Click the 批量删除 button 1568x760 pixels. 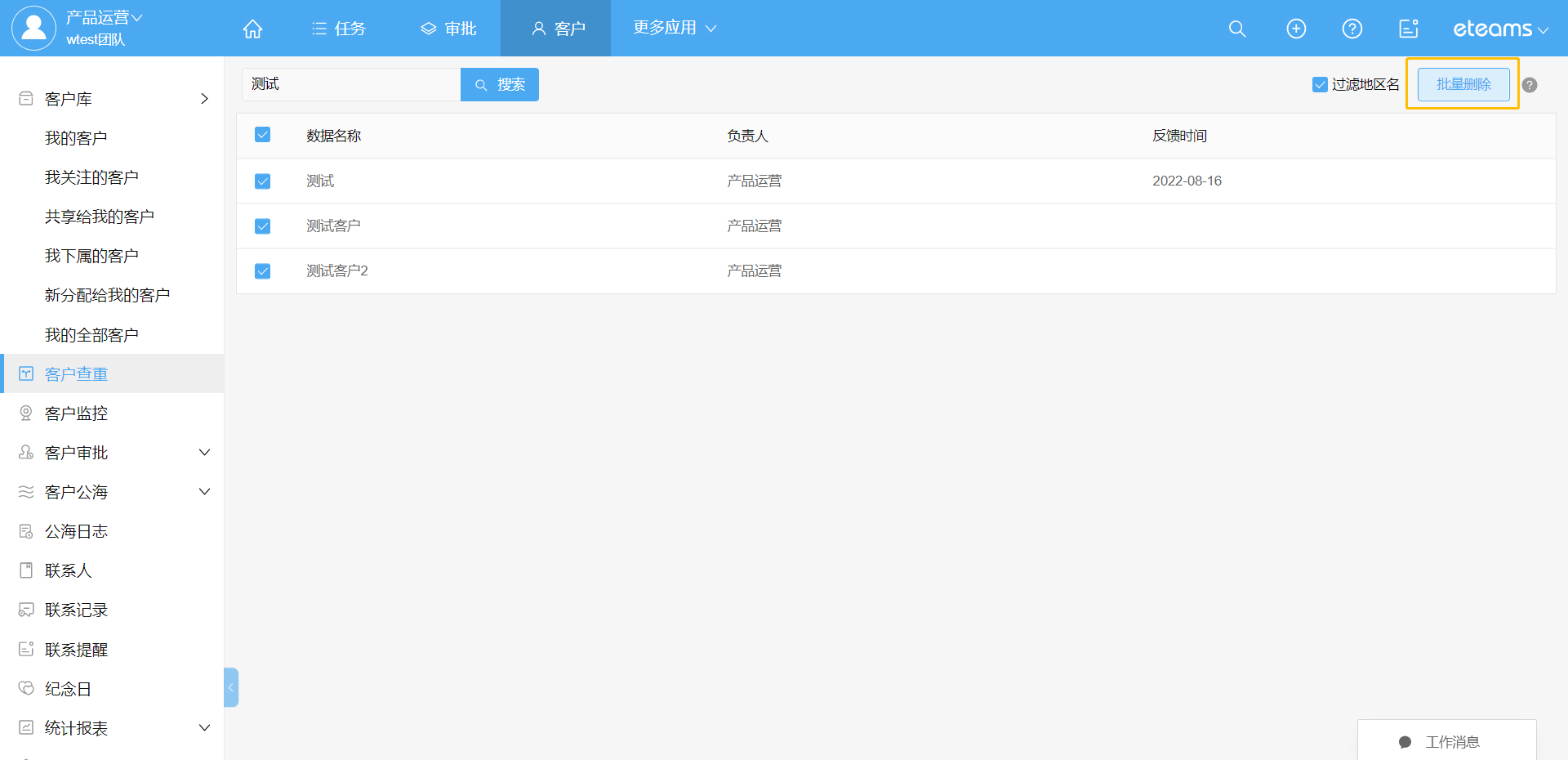1463,84
